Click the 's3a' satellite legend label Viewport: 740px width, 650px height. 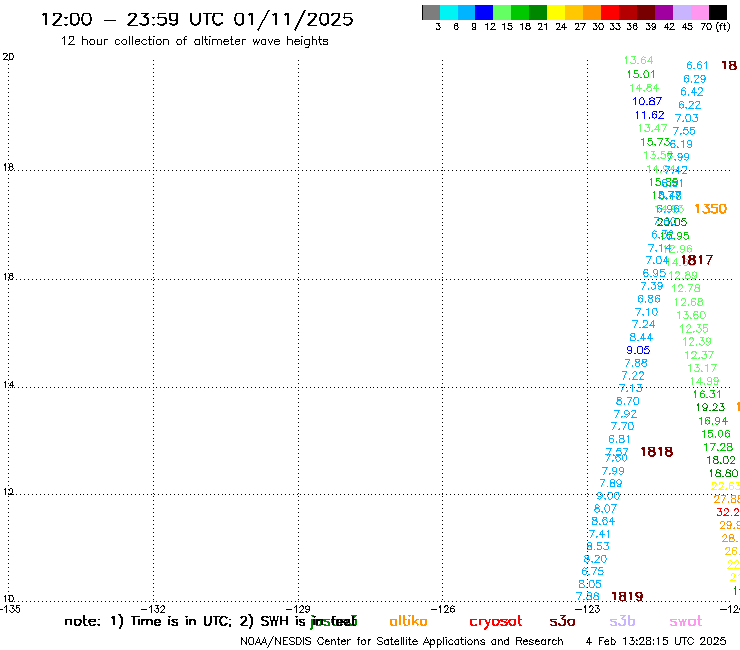click(562, 622)
